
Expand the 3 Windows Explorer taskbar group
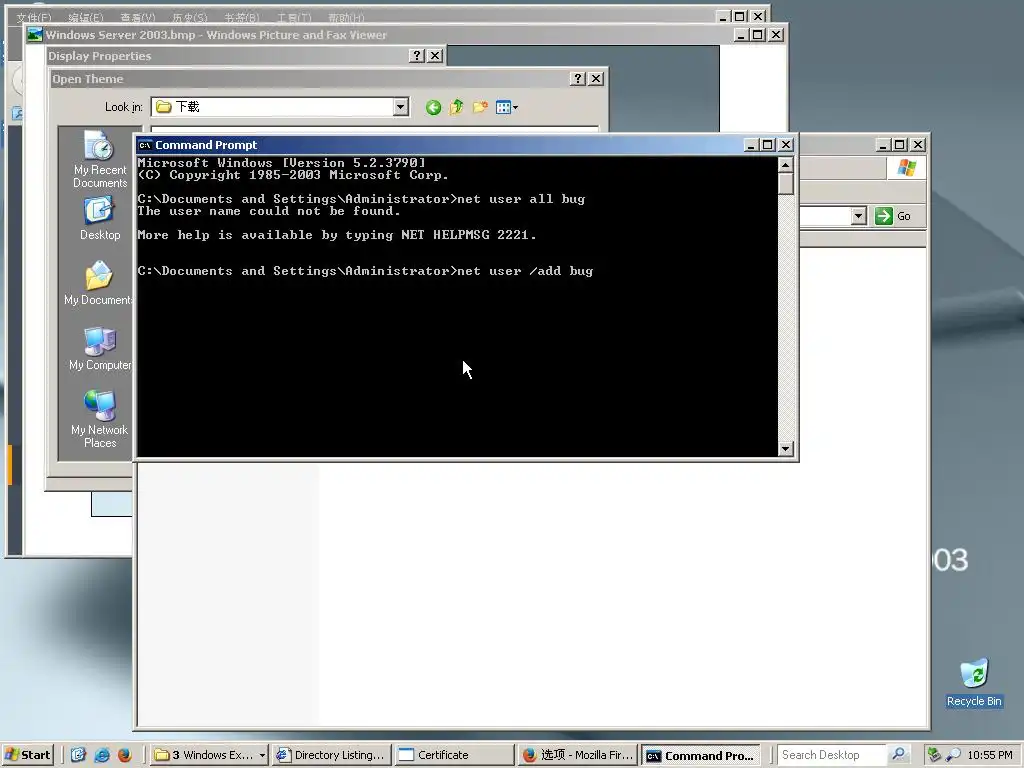point(209,755)
